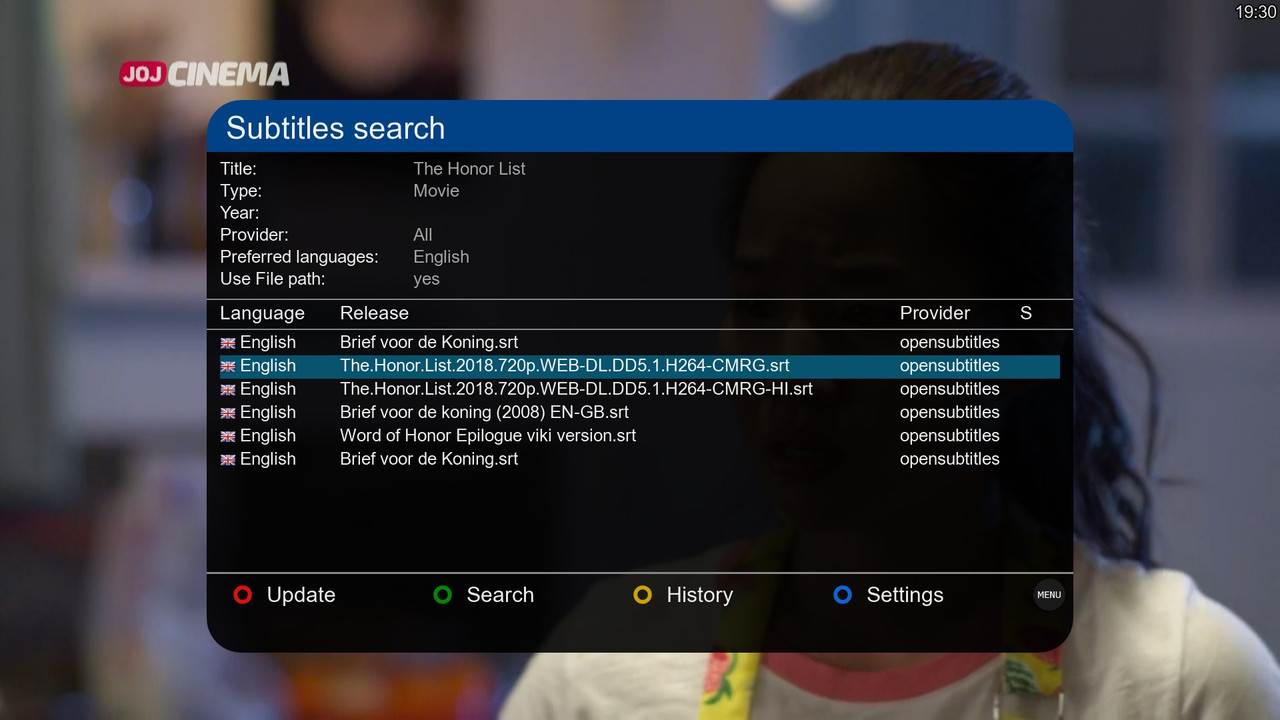
Task: Click the Title: label
Action: [238, 169]
